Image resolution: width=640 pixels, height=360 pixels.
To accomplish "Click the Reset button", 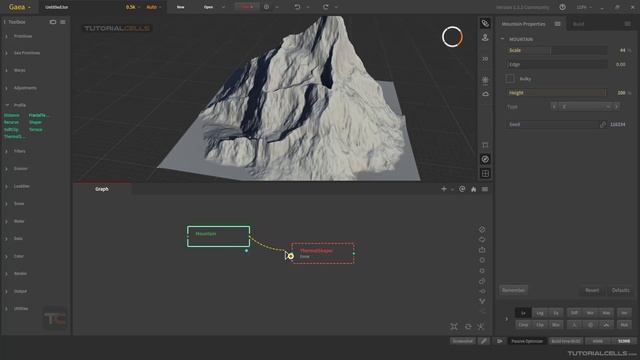I will coord(592,290).
